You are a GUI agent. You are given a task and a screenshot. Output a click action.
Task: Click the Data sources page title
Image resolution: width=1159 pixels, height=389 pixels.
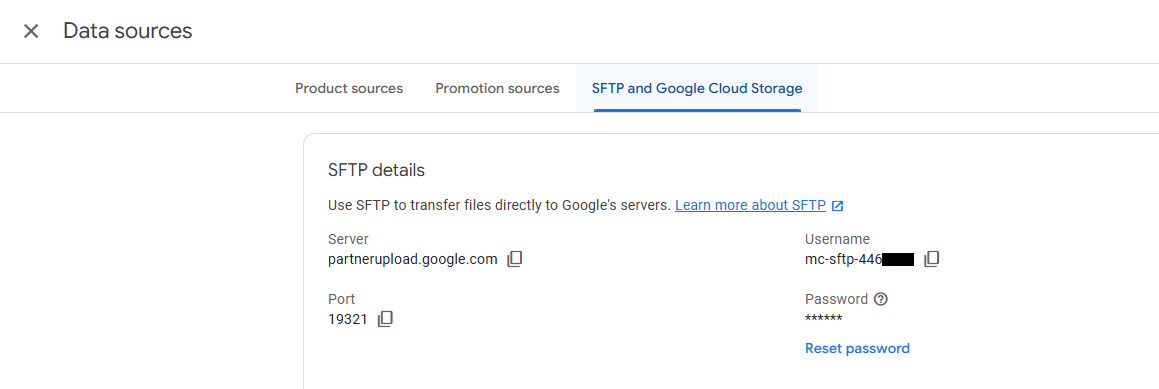coord(128,31)
